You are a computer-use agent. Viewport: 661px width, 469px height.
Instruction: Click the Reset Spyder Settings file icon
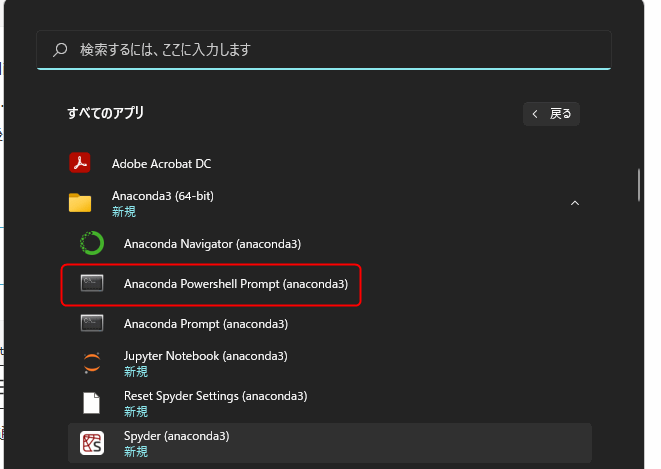coord(92,403)
